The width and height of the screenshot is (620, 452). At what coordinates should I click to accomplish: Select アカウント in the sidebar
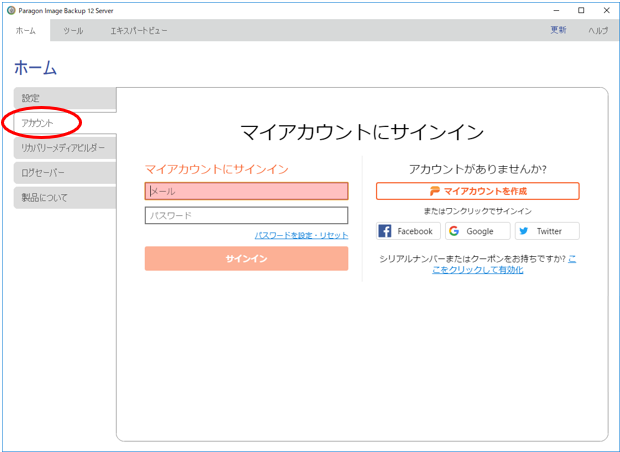pos(65,123)
